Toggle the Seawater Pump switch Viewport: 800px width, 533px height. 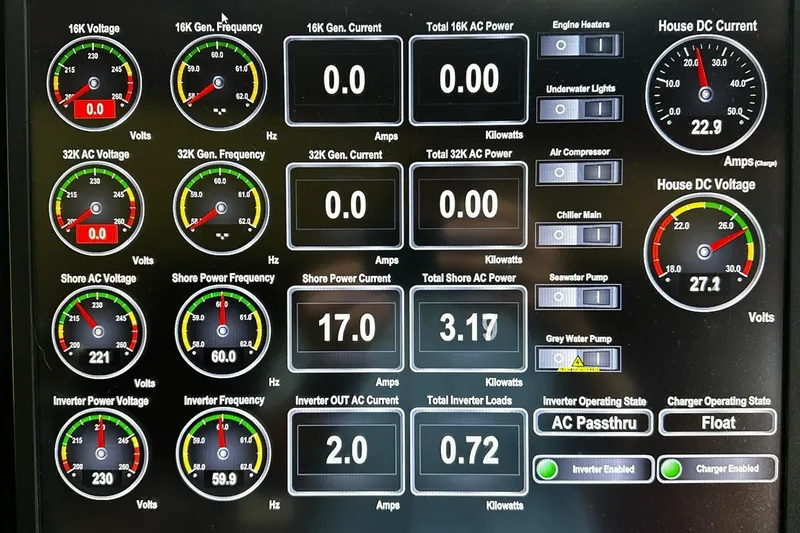coord(581,297)
